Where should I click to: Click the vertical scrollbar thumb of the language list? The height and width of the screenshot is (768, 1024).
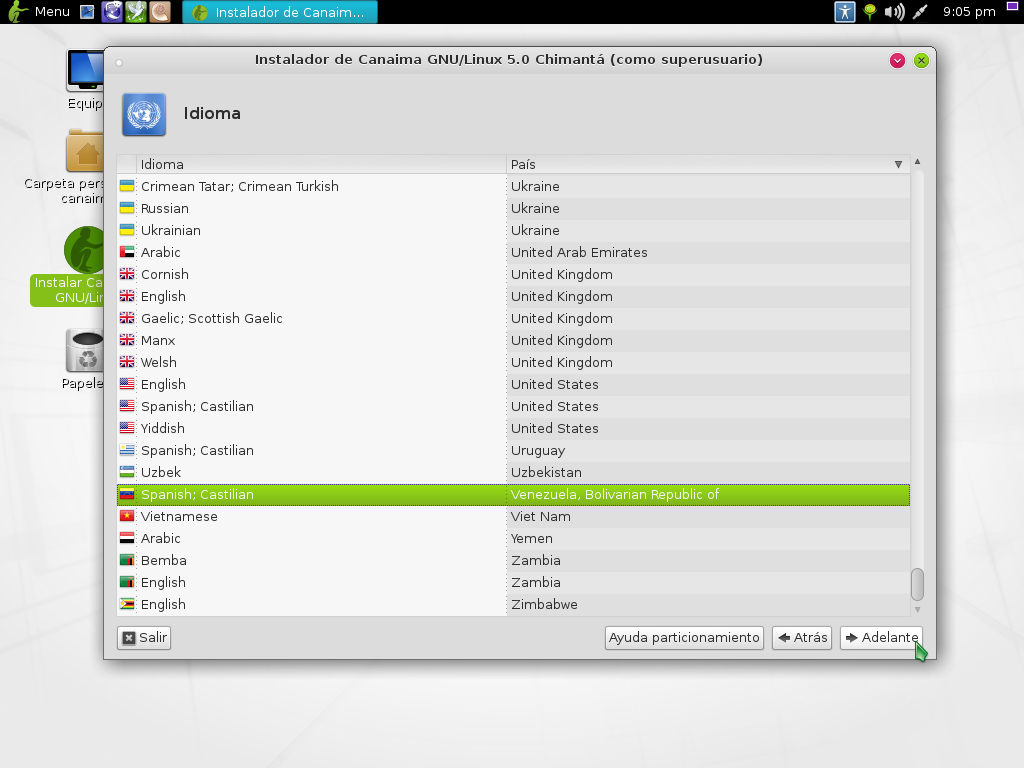click(916, 582)
